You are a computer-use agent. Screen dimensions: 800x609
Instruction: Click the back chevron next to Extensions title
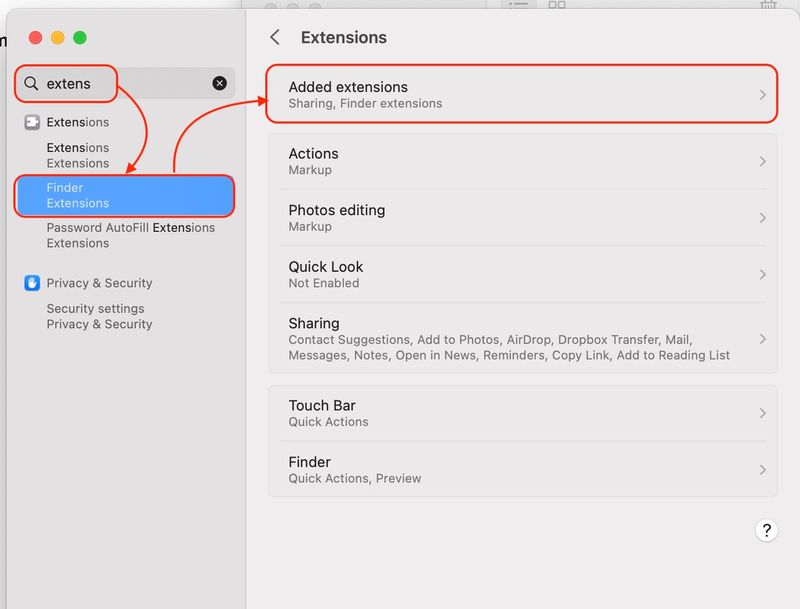point(275,36)
